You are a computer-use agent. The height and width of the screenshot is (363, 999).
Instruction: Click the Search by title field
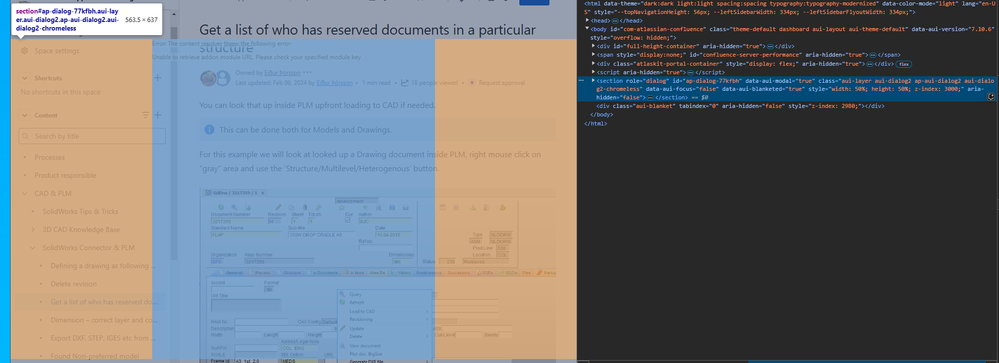point(92,136)
